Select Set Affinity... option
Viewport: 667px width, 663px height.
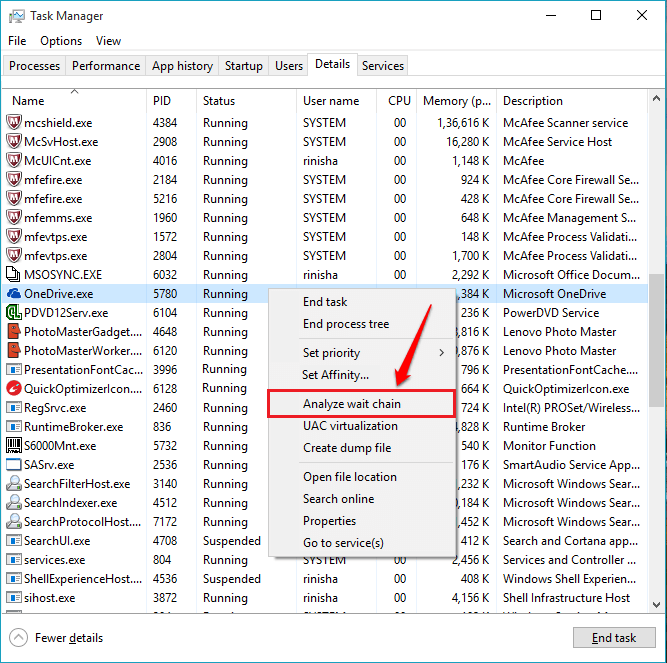[362, 375]
